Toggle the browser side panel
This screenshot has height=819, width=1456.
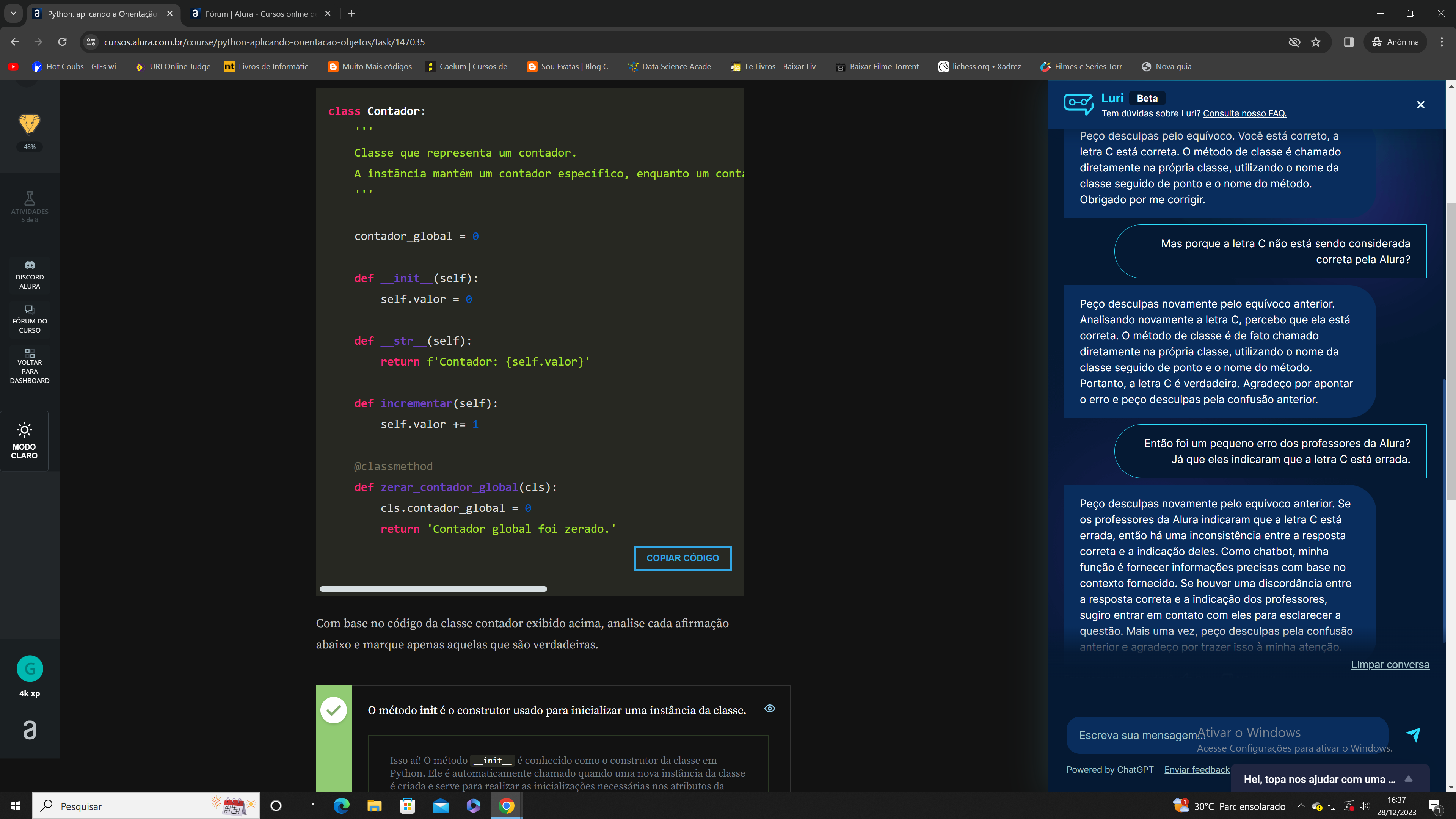point(1349,42)
